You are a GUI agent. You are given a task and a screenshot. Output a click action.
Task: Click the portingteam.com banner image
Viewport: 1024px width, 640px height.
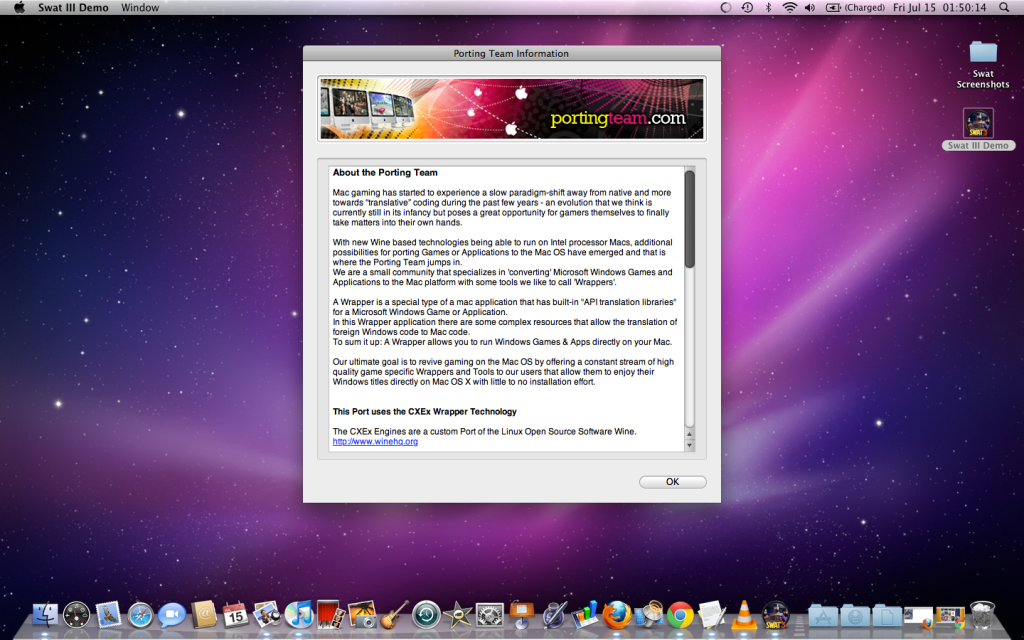[x=511, y=108]
